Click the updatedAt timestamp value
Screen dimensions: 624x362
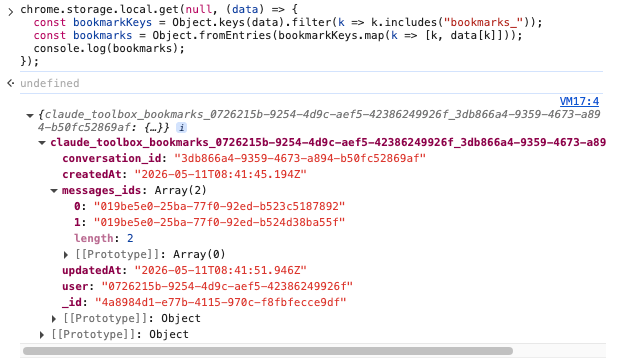[220, 270]
